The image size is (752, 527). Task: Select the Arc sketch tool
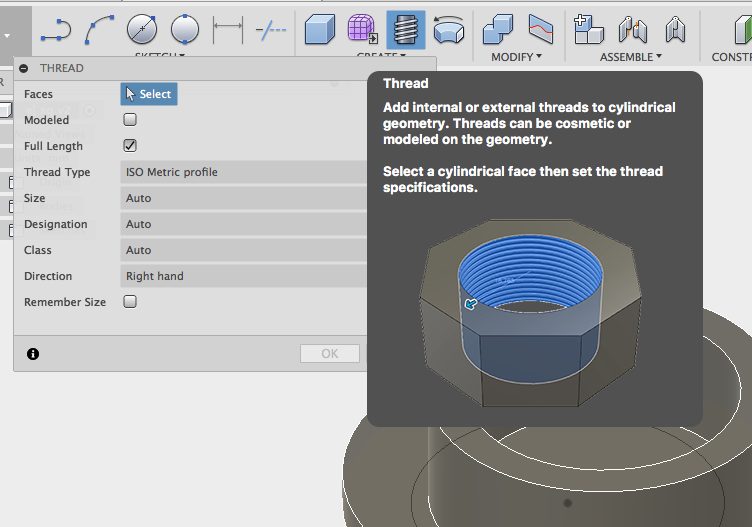(x=98, y=31)
